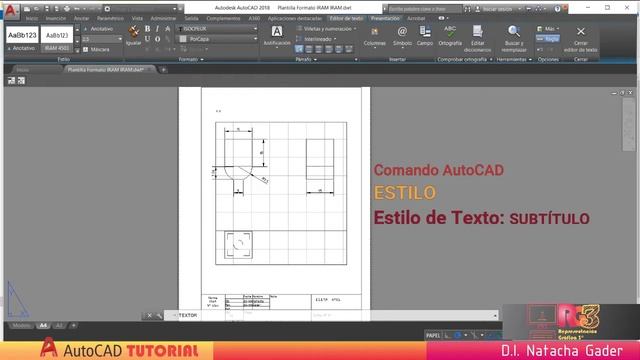The image size is (640, 360).
Task: Select the A4 layout tab
Action: point(43,326)
